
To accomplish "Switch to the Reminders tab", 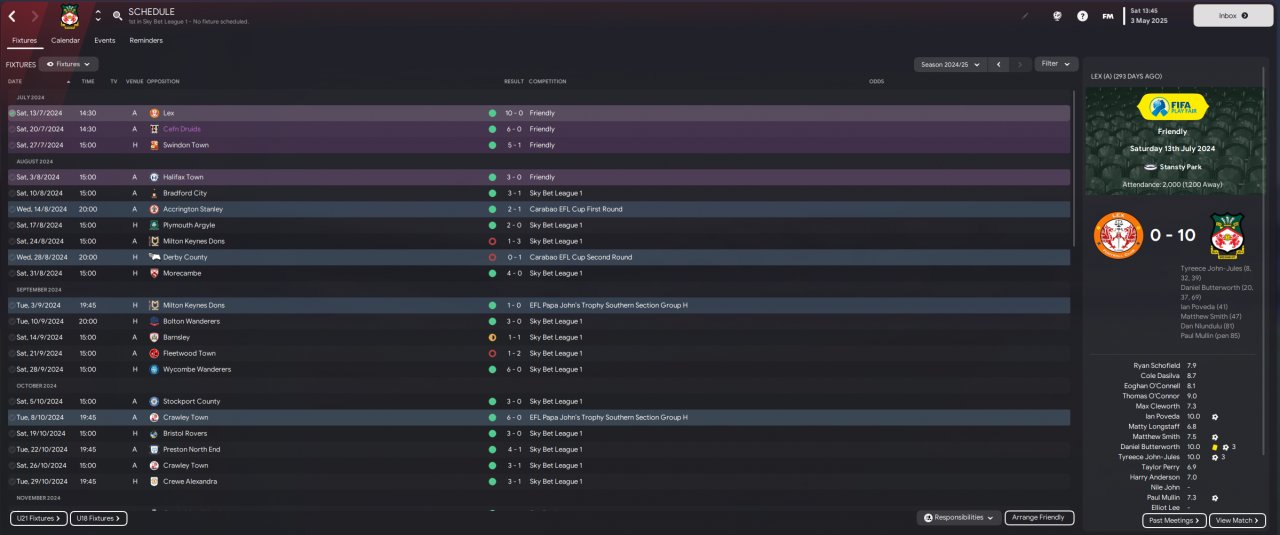I will (146, 41).
